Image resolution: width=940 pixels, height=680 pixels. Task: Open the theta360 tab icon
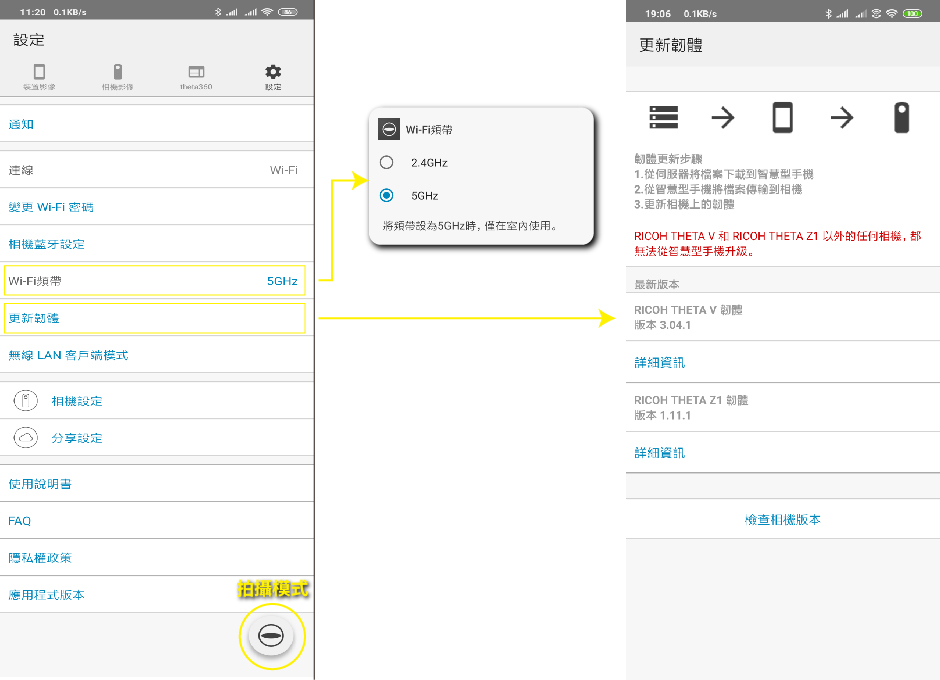(x=196, y=73)
